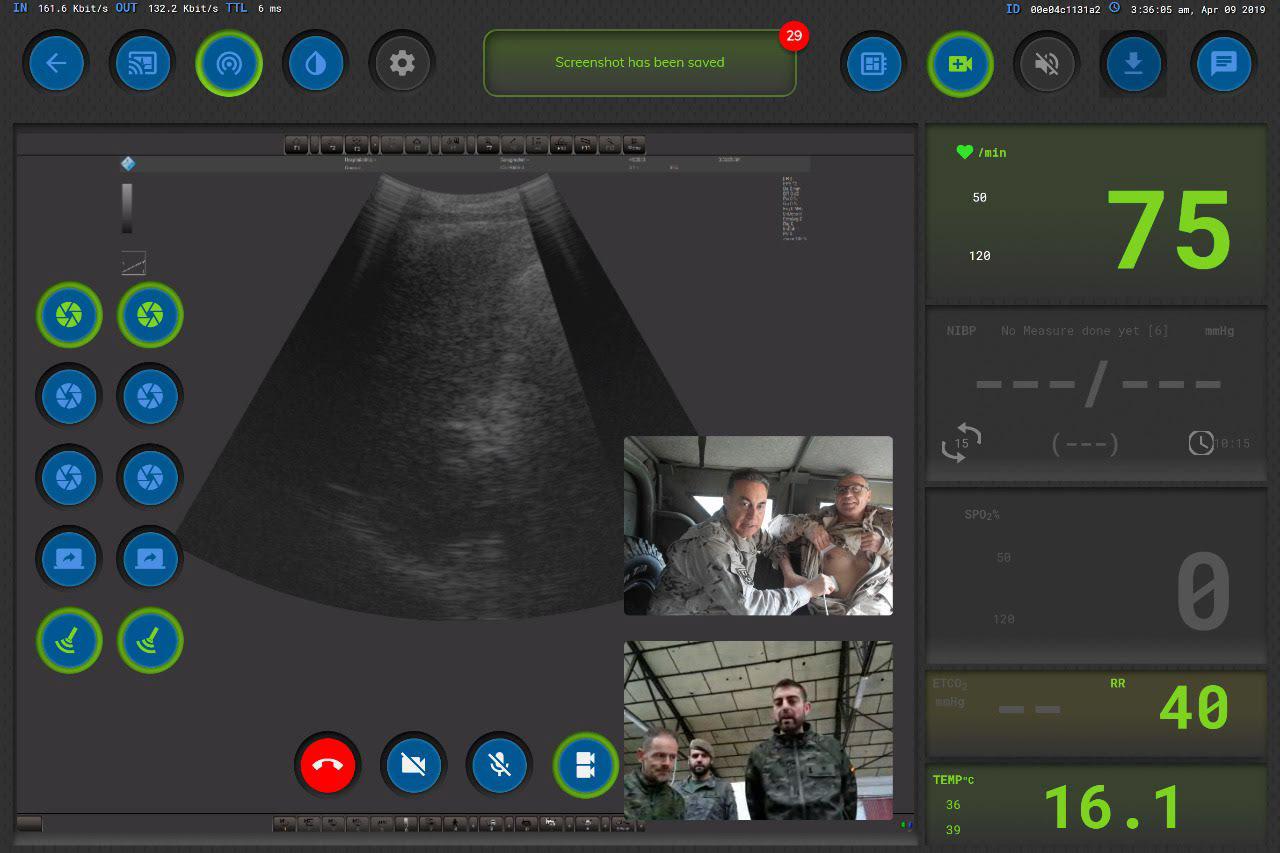1280x853 pixels.
Task: Dismiss the 'Screenshot has been saved' notification
Action: point(640,62)
